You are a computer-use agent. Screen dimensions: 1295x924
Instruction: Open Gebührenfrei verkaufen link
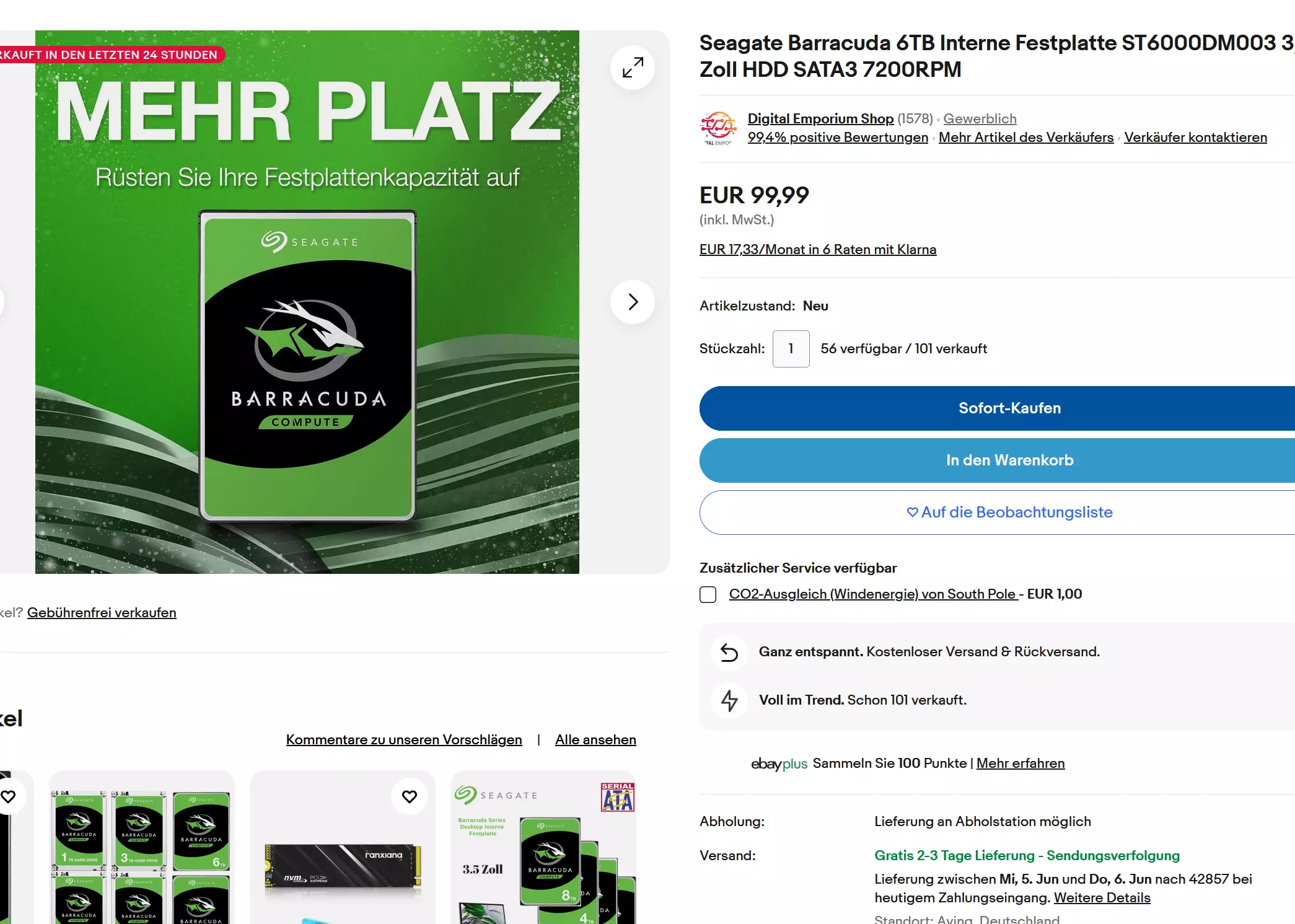(102, 612)
